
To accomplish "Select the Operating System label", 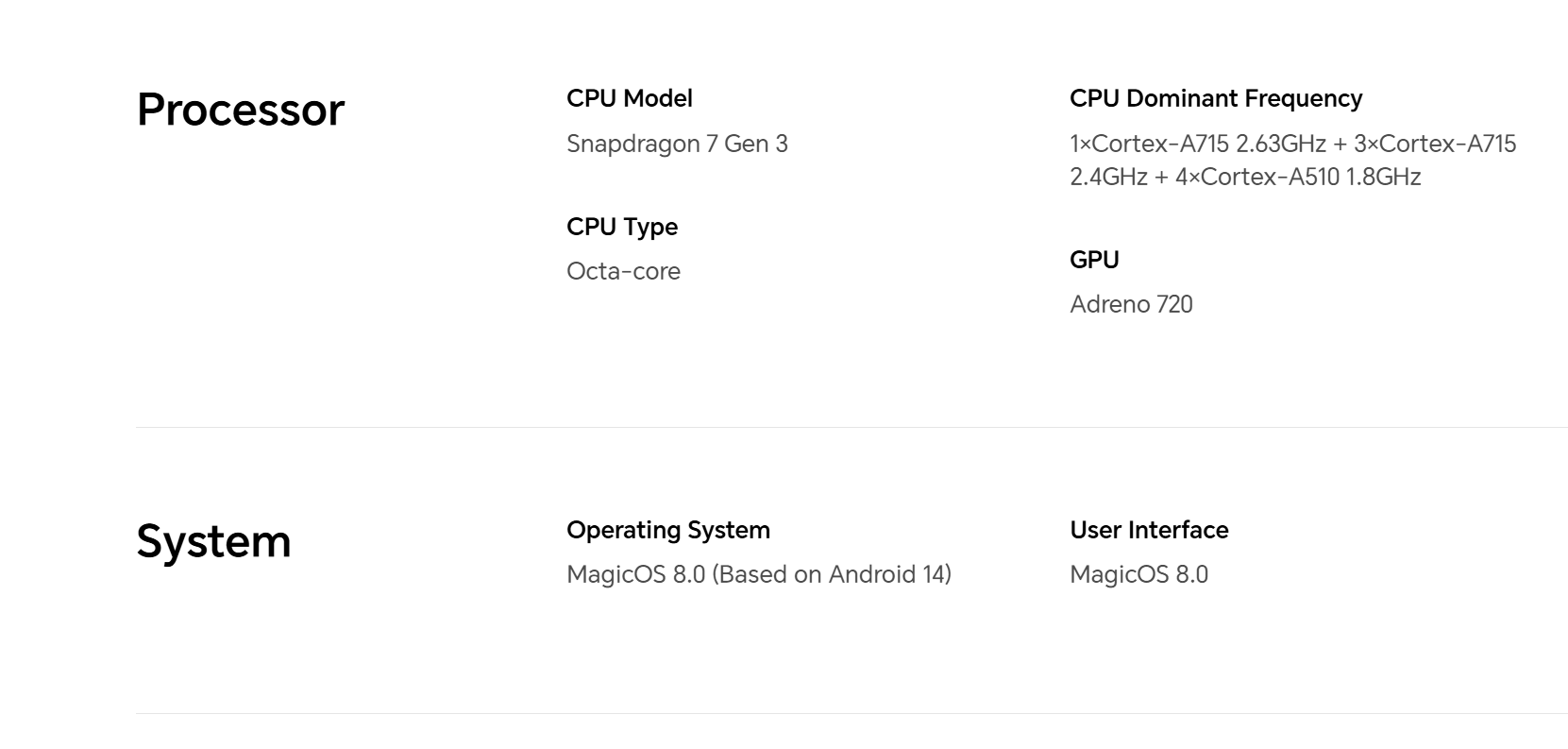I will (668, 530).
